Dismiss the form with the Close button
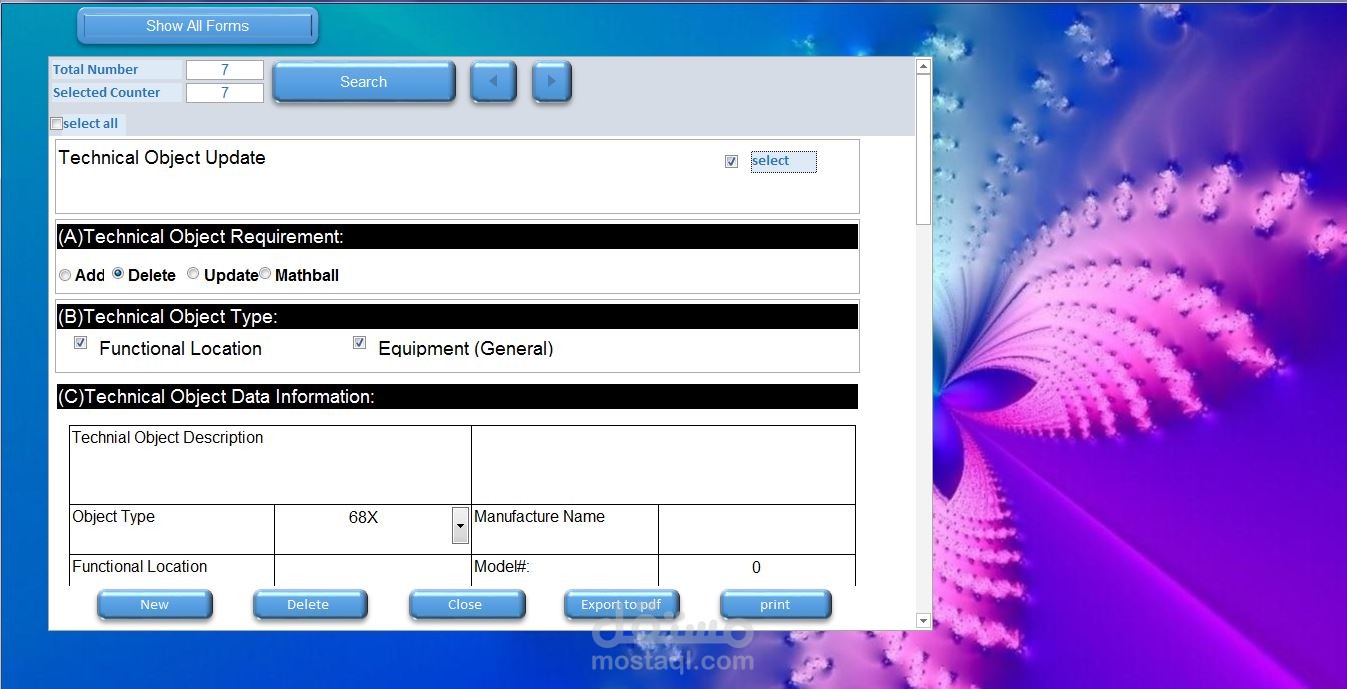Viewport: 1347px width, 689px height. tap(465, 605)
